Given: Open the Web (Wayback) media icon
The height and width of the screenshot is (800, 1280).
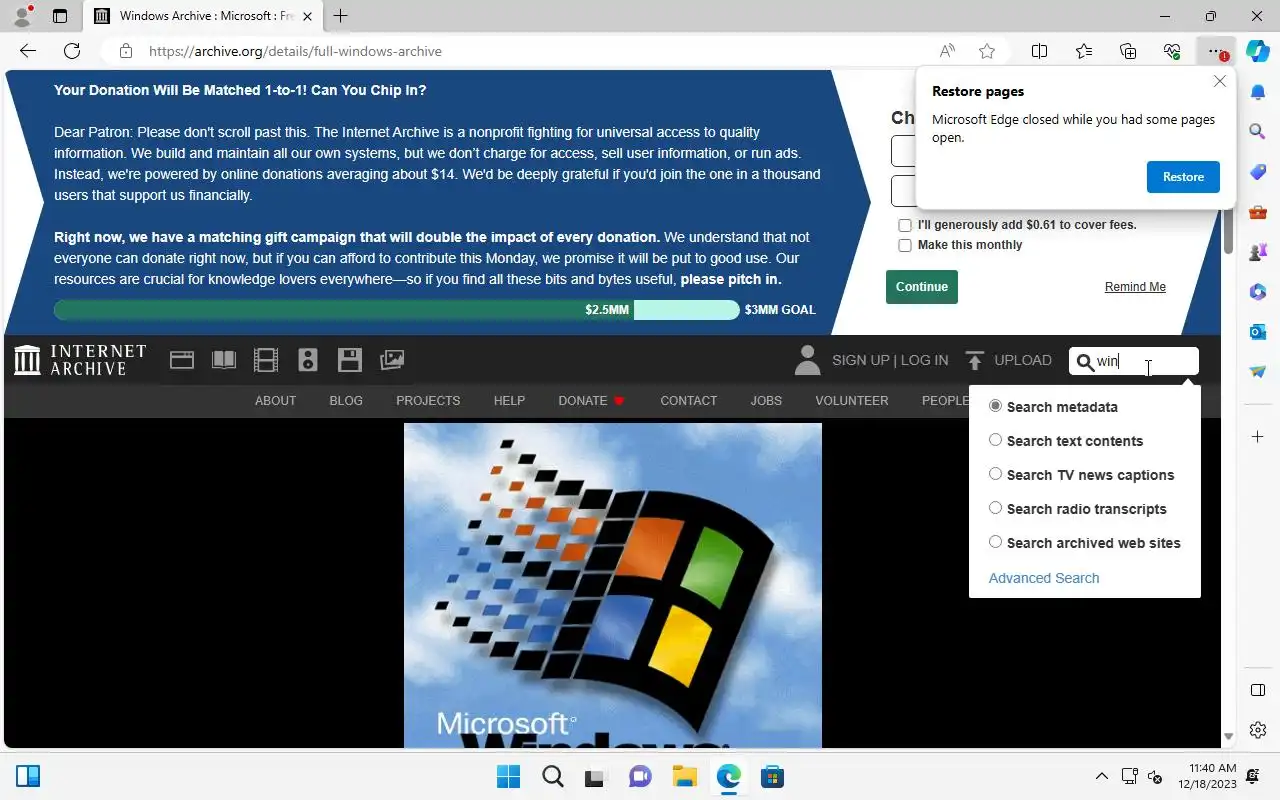Looking at the screenshot, I should pyautogui.click(x=182, y=360).
